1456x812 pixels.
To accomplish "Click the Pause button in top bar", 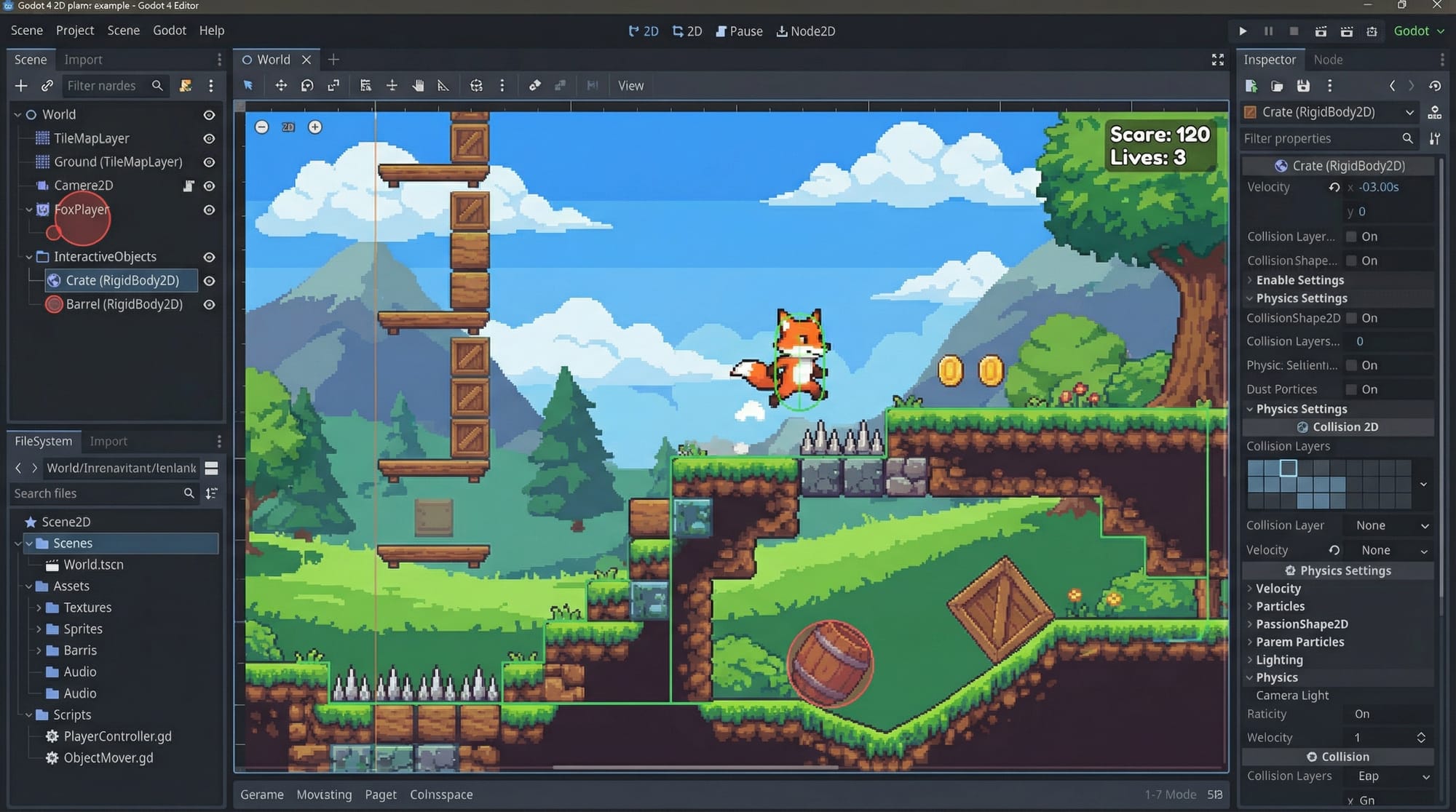I will coord(739,31).
